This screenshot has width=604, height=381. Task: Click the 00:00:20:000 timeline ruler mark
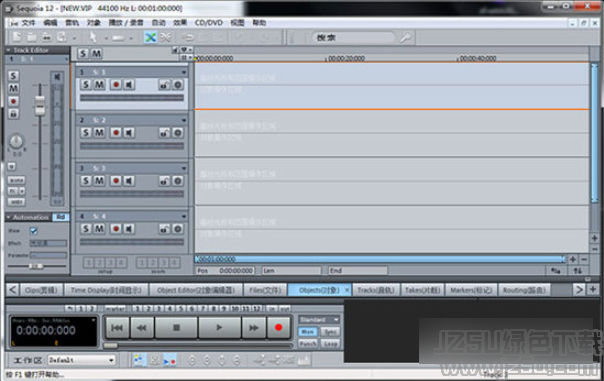click(346, 59)
